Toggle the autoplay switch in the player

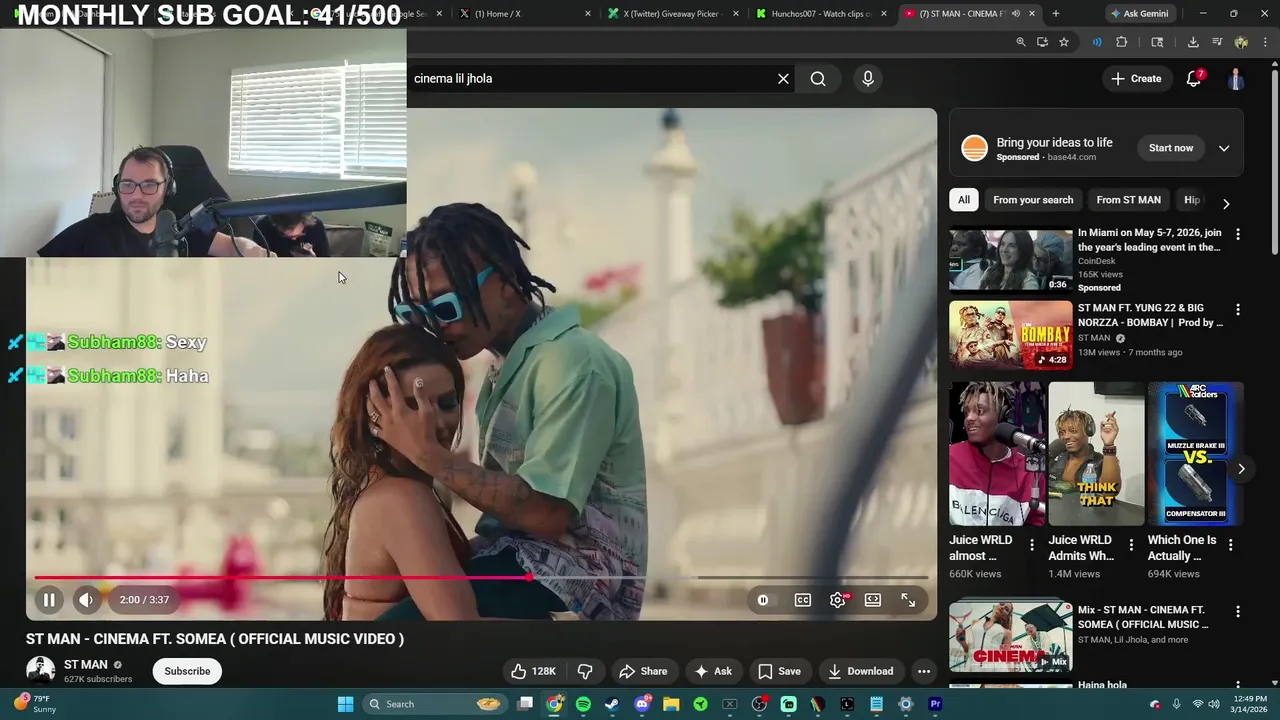click(x=763, y=600)
